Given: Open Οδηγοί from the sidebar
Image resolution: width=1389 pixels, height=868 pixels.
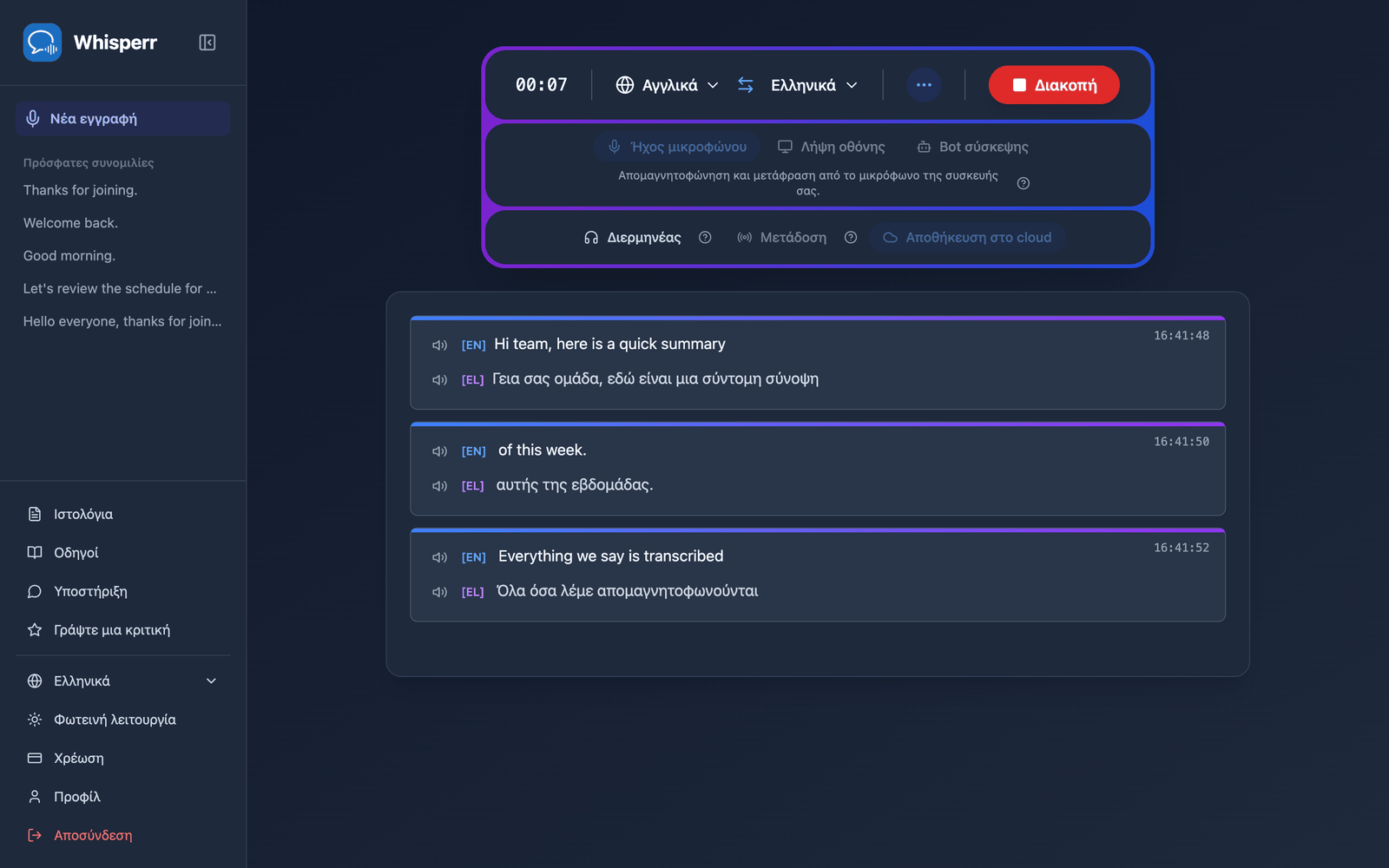Looking at the screenshot, I should [122, 553].
